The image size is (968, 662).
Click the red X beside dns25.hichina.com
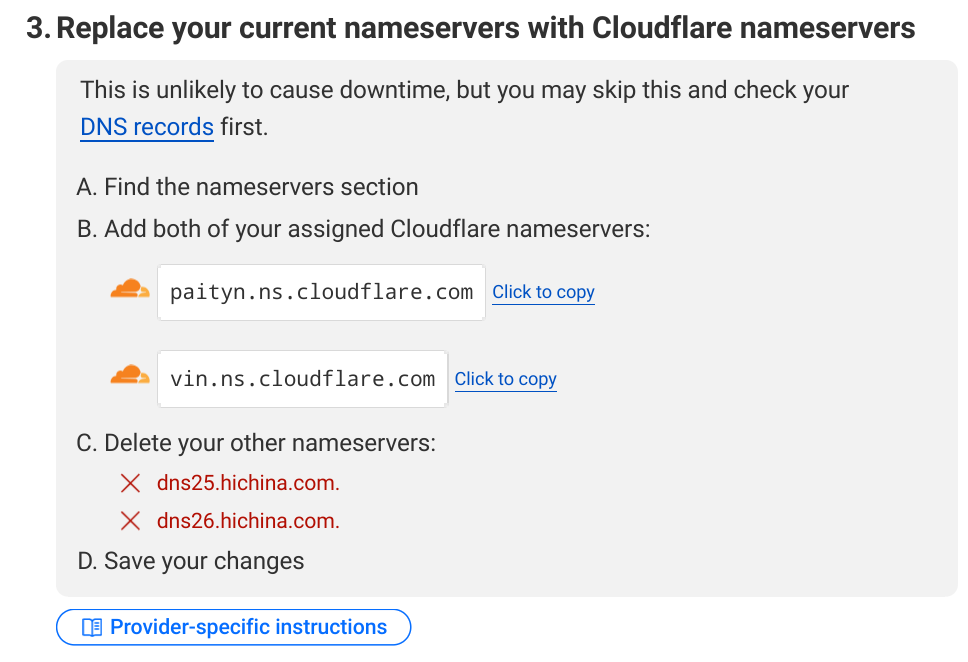[x=130, y=484]
